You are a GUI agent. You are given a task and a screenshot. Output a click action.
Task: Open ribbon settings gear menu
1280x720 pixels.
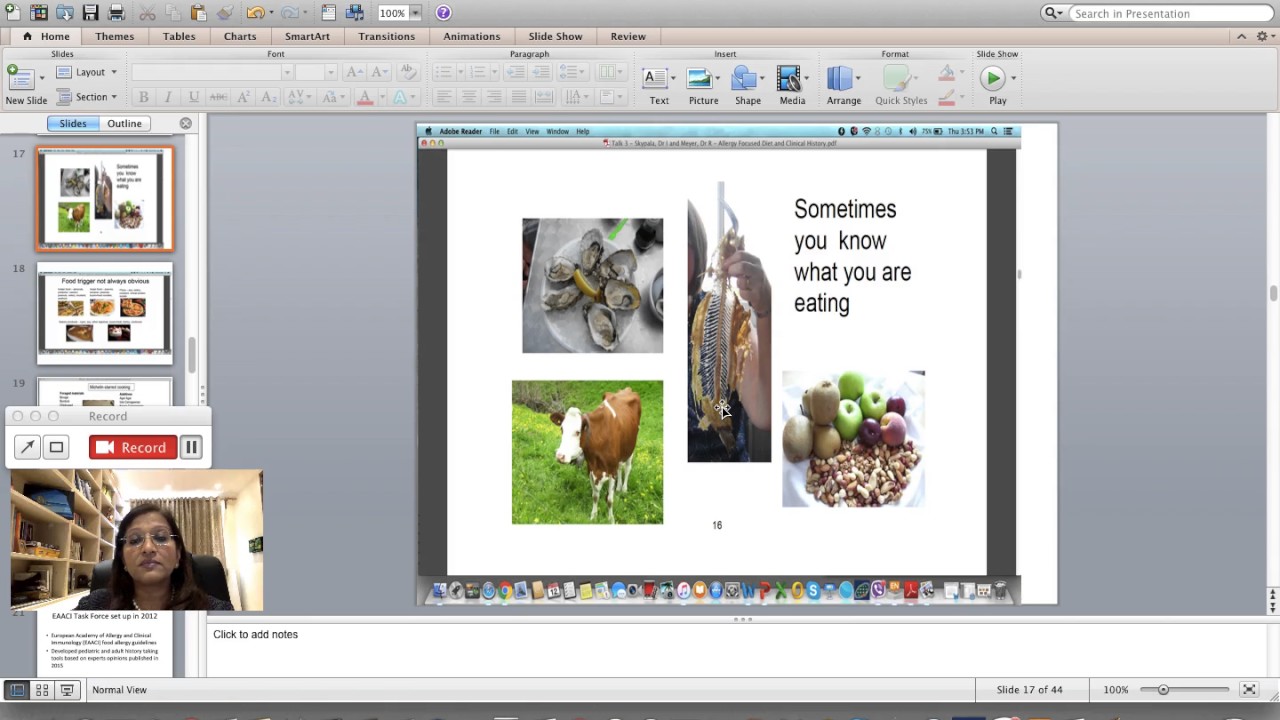tap(1262, 36)
